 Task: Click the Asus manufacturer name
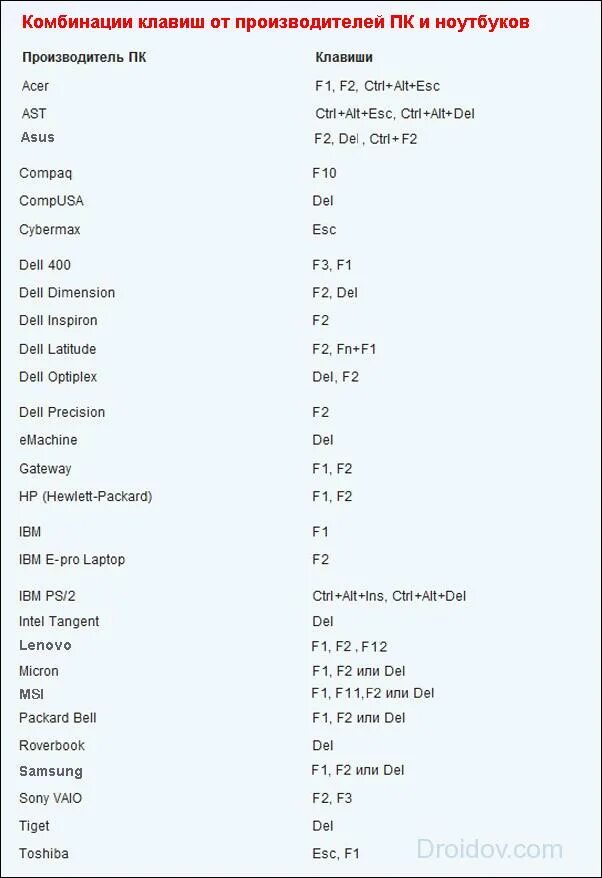click(x=38, y=137)
